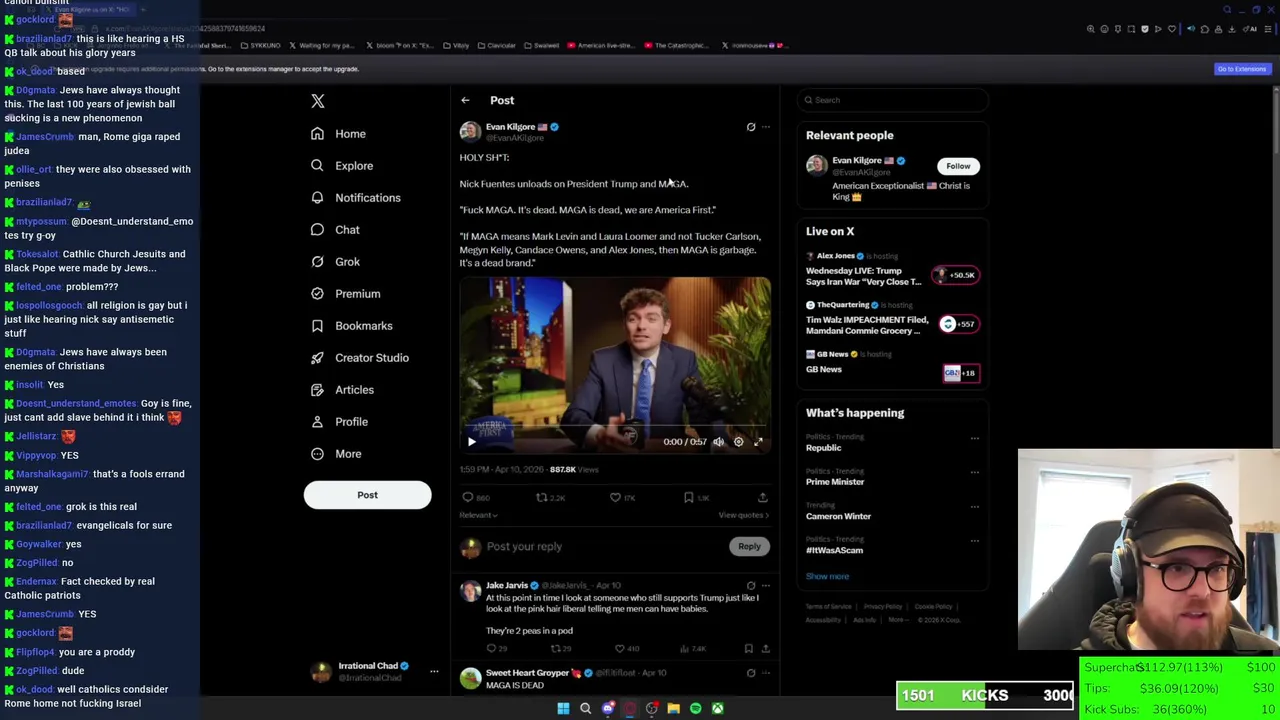Screen dimensions: 1280x720
Task: Open Alex Jones live broadcast
Action: (893, 270)
